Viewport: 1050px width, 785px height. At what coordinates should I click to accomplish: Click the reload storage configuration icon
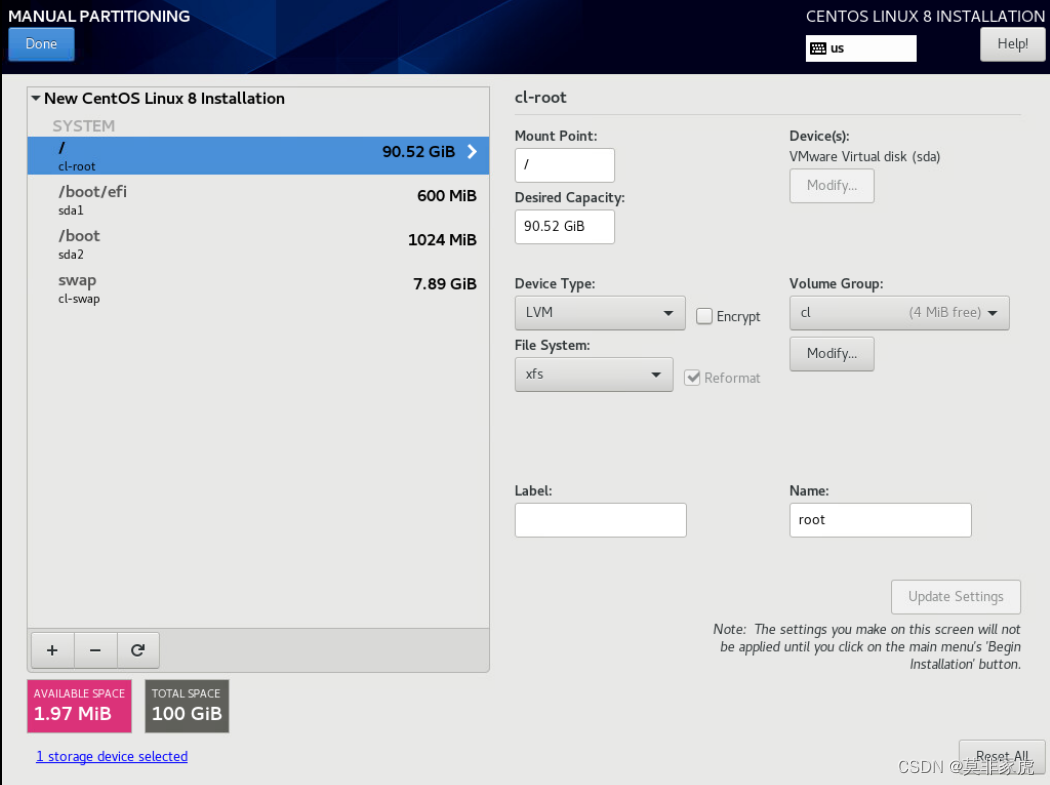pos(138,650)
